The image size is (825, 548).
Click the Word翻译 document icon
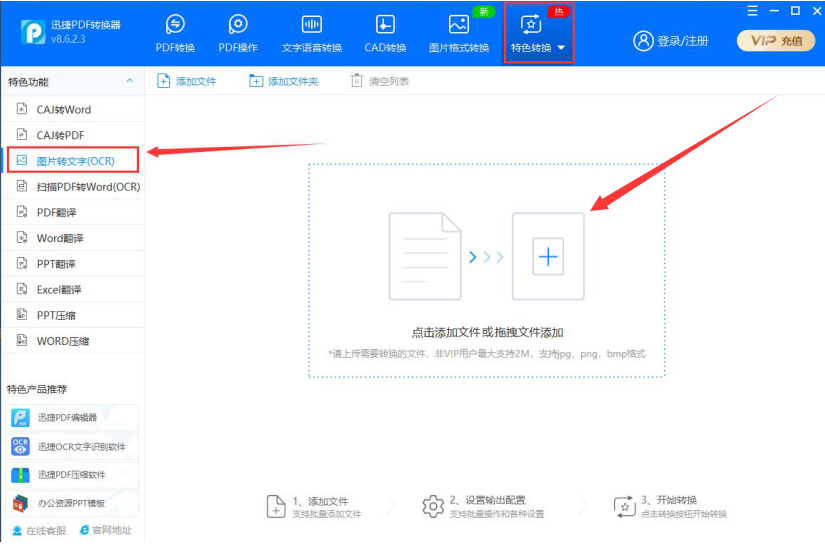coord(22,238)
